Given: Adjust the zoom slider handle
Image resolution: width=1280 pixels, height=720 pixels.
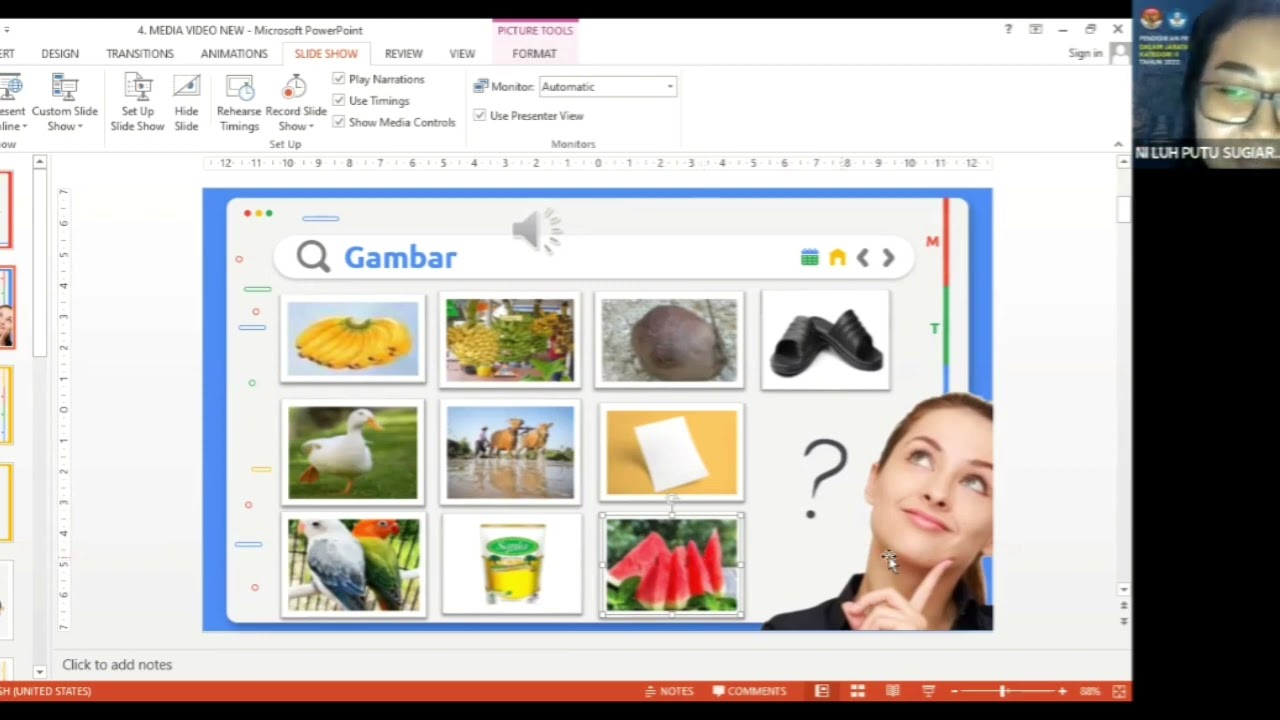Looking at the screenshot, I should (x=1002, y=691).
